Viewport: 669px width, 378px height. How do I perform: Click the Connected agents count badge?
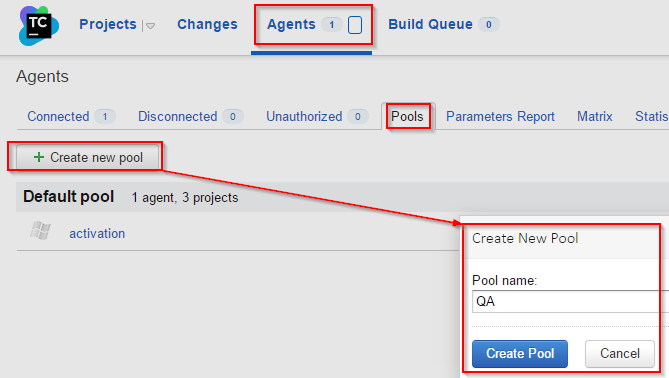[105, 116]
